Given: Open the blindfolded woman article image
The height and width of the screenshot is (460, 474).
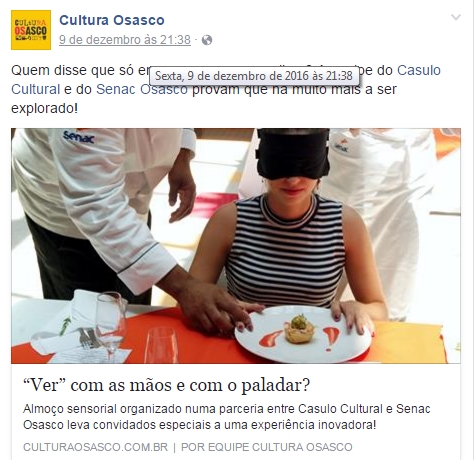Looking at the screenshot, I should pos(236,246).
